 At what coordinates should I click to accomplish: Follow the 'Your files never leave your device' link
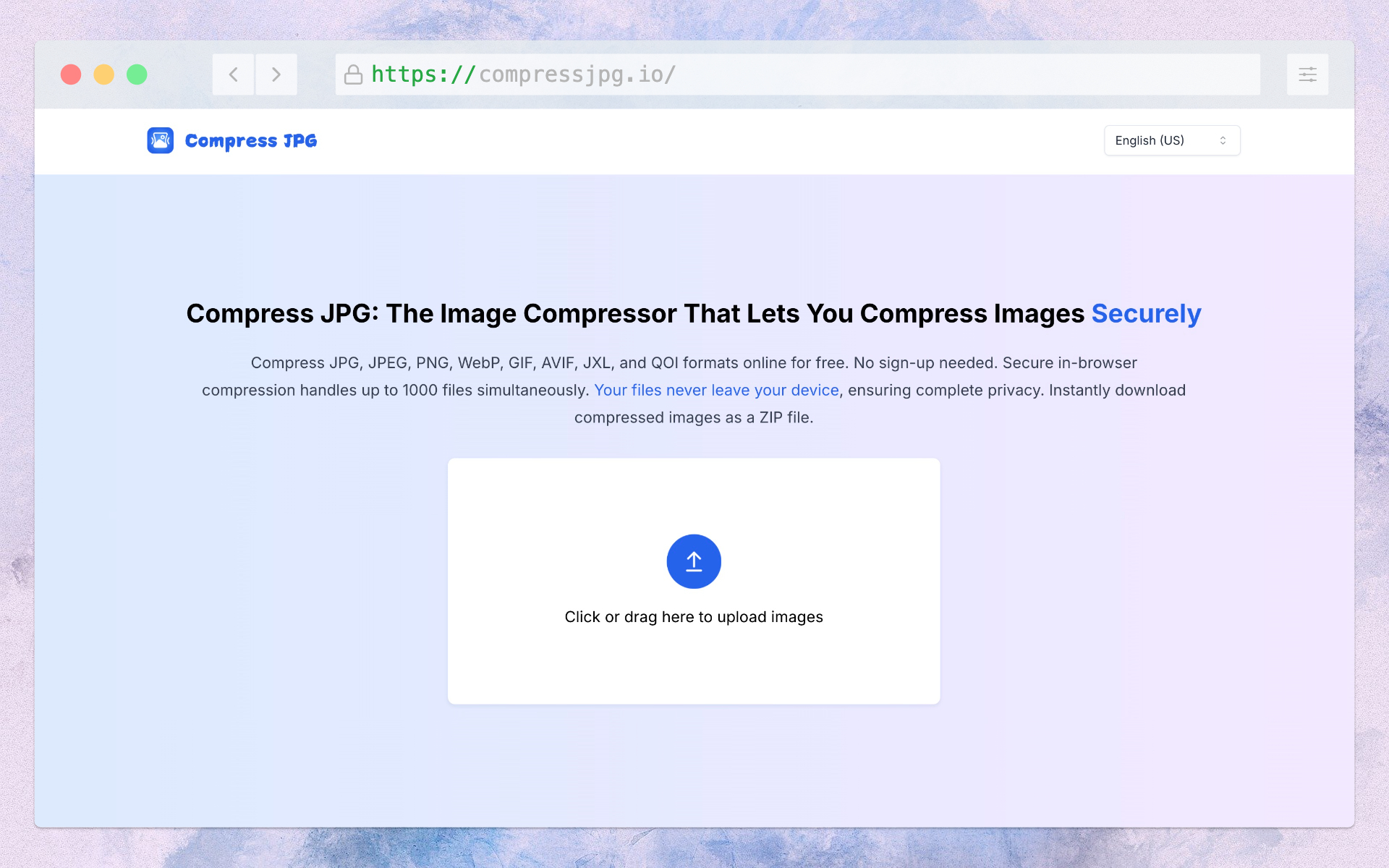(x=717, y=390)
